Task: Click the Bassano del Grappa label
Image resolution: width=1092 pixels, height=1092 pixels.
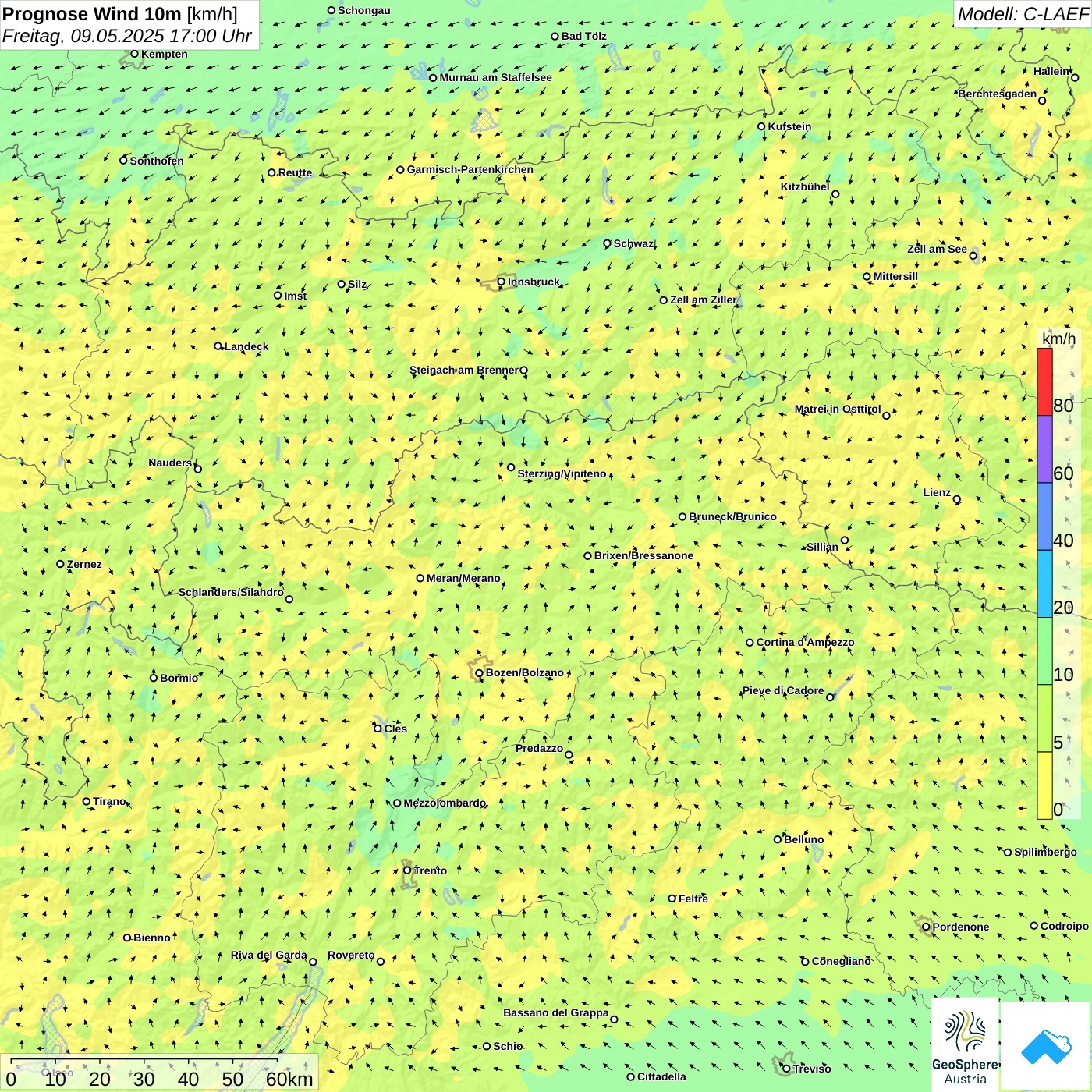Action: 556,1012
